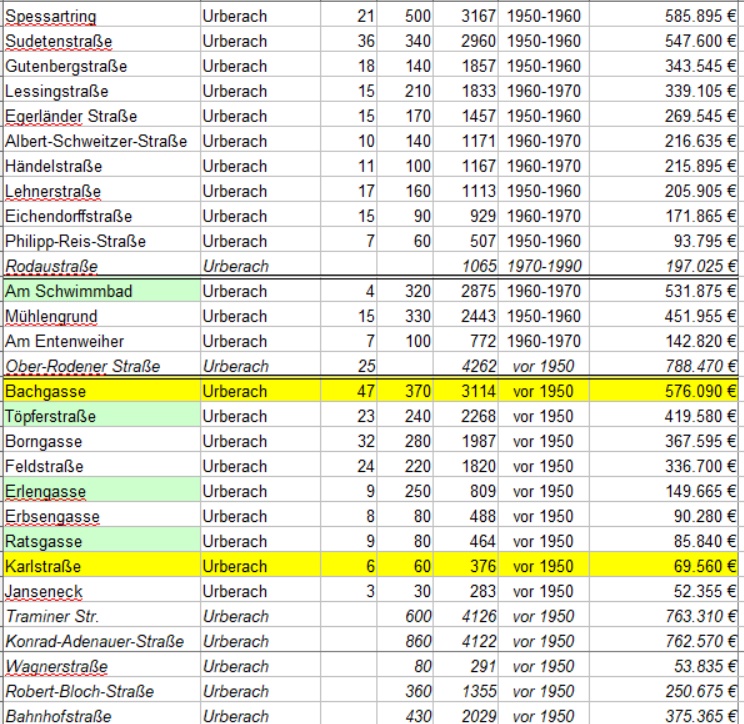The image size is (744, 724).
Task: Click the Bahnhofstraße cell
Action: (x=100, y=715)
